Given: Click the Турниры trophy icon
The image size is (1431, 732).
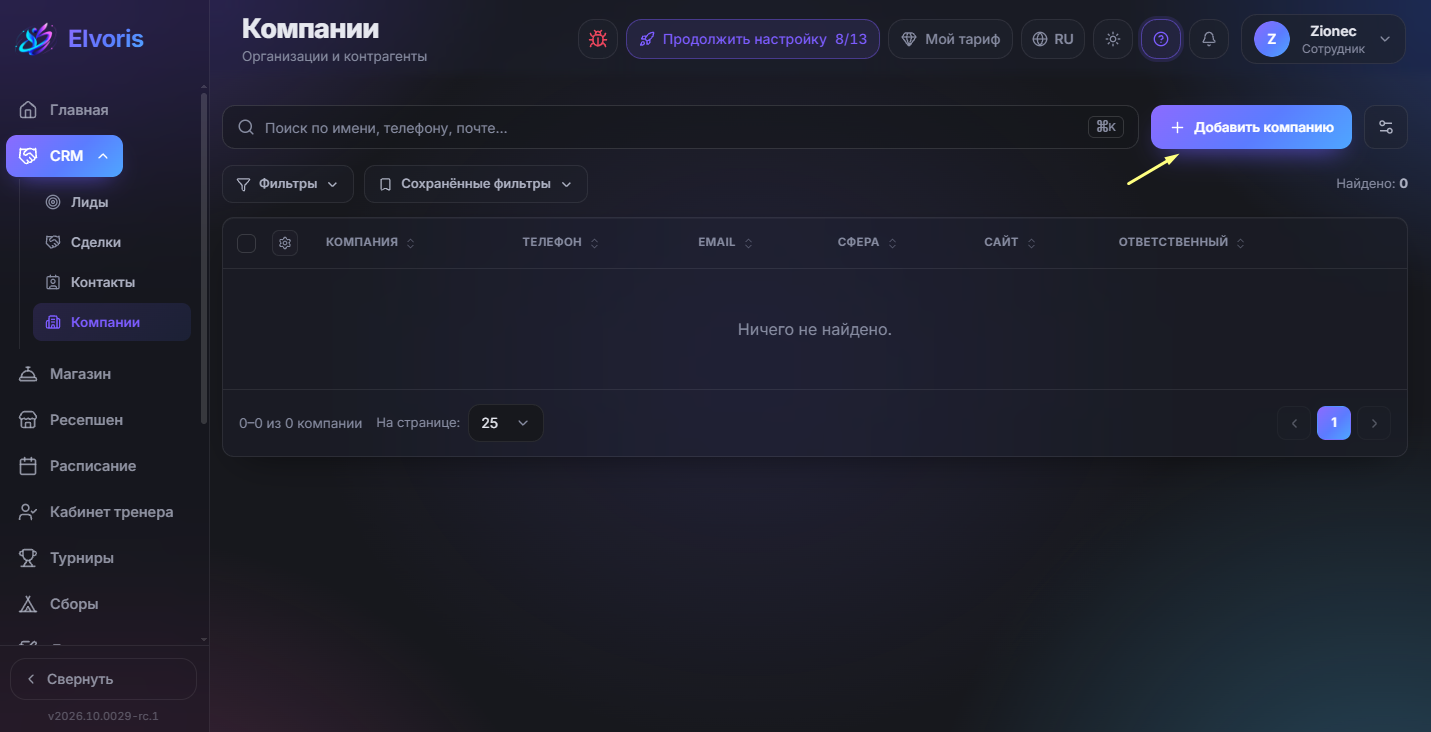Looking at the screenshot, I should click(x=29, y=558).
